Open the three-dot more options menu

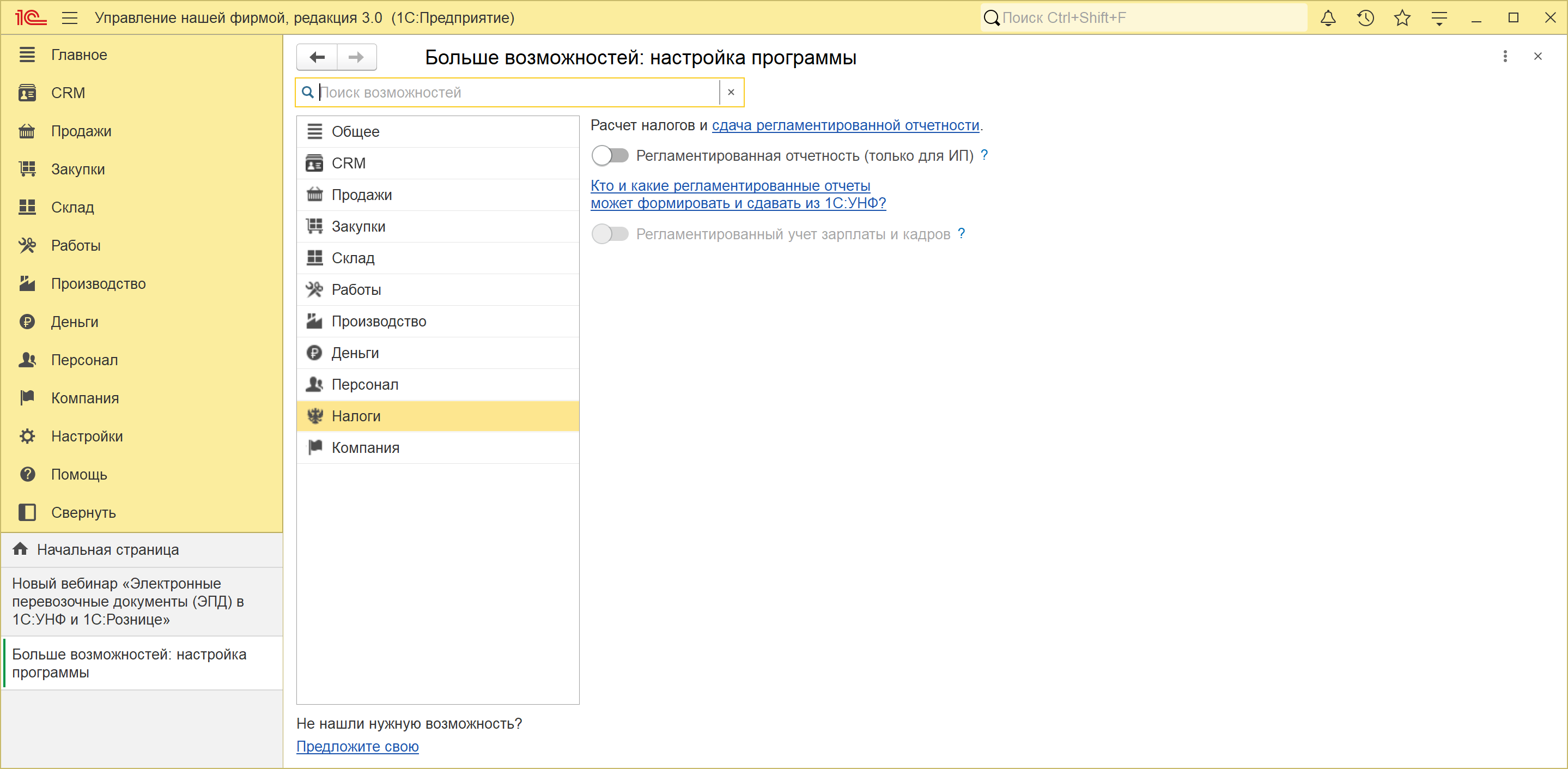point(1505,57)
